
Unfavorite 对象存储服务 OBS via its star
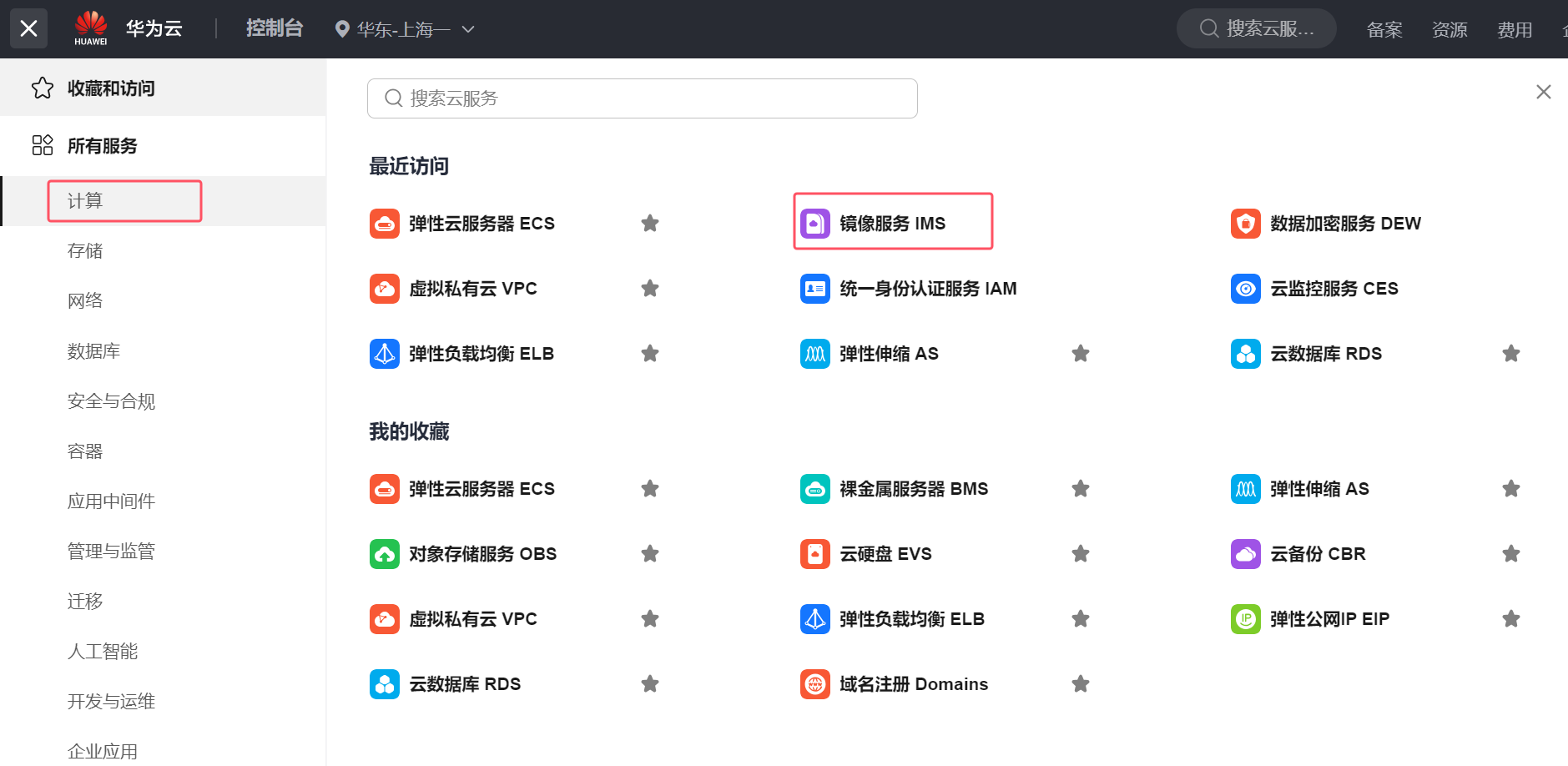[650, 553]
